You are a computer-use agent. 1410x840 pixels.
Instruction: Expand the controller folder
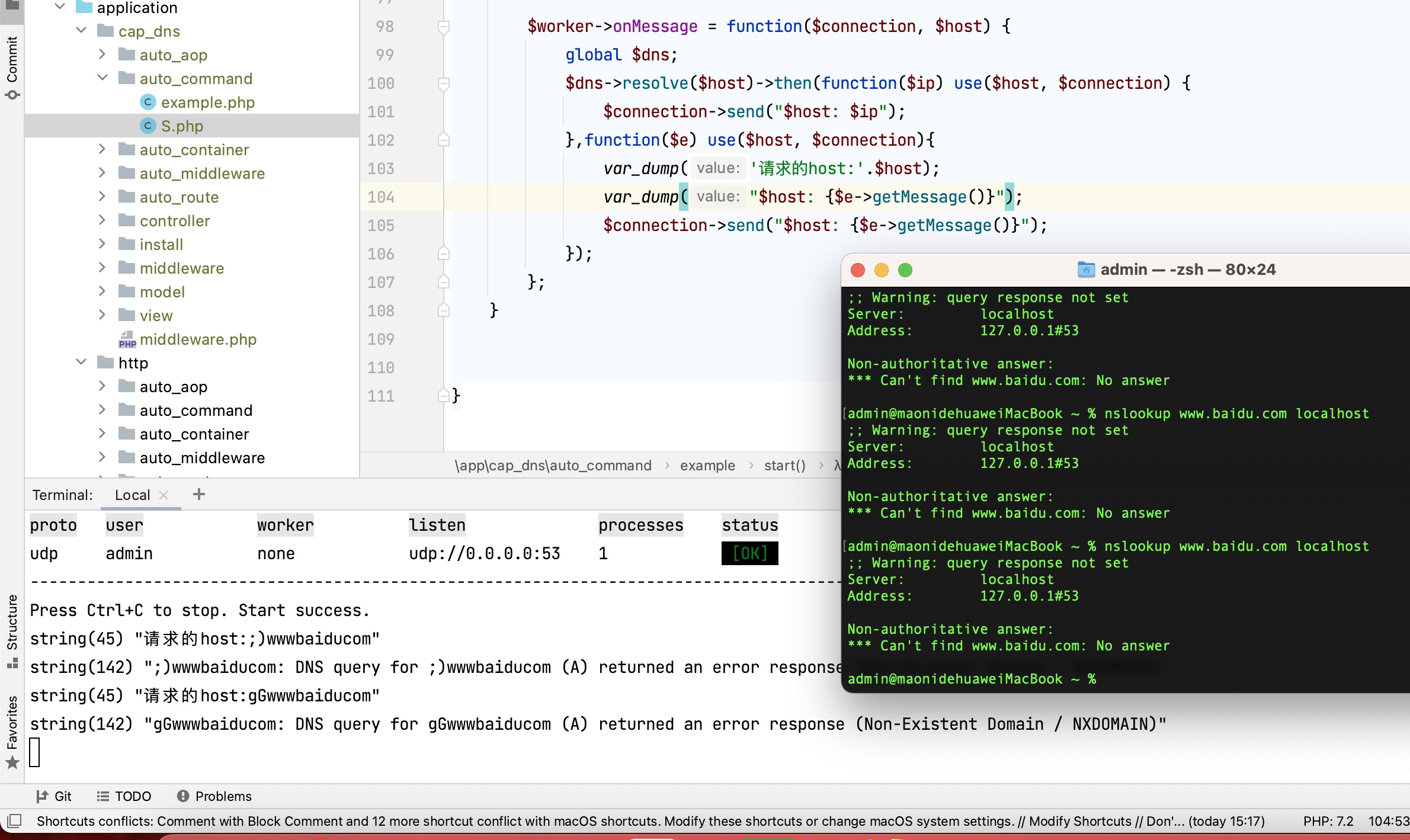pyautogui.click(x=102, y=220)
